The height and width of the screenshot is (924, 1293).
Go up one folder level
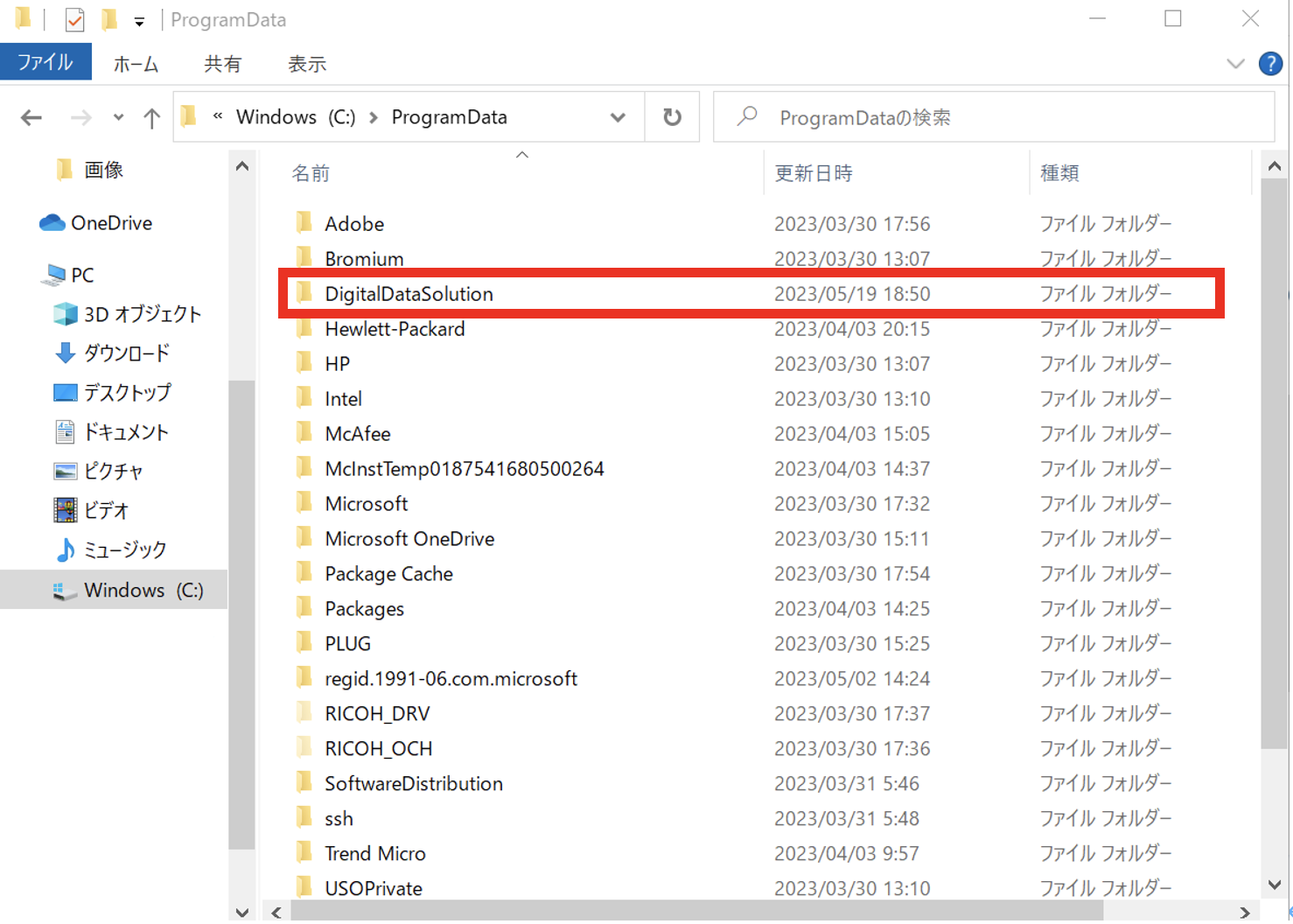tap(151, 117)
